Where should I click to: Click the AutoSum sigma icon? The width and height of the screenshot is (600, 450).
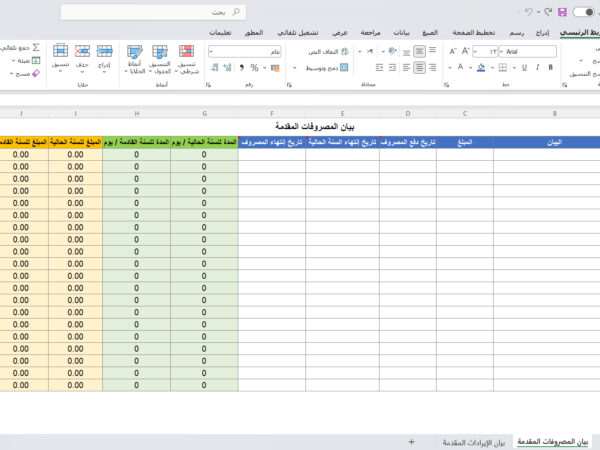pyautogui.click(x=37, y=47)
